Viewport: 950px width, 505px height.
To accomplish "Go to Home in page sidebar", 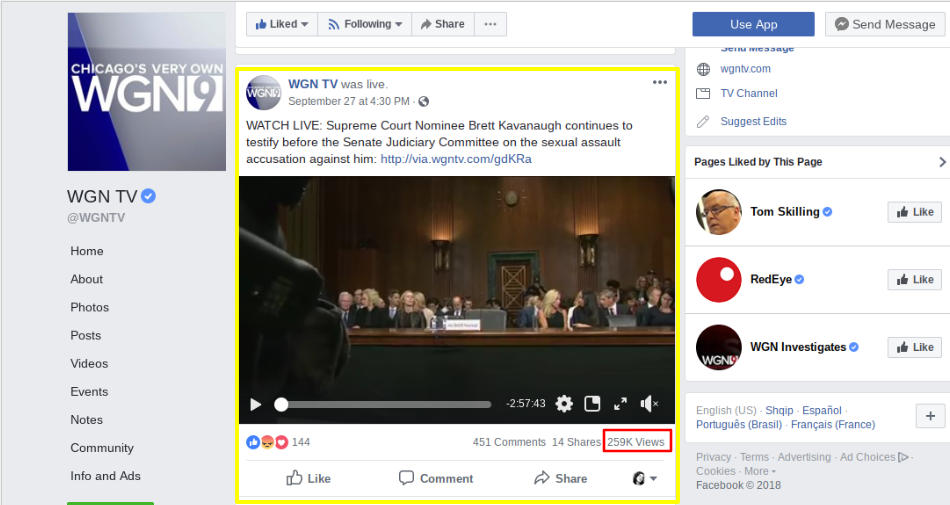I will tap(87, 251).
